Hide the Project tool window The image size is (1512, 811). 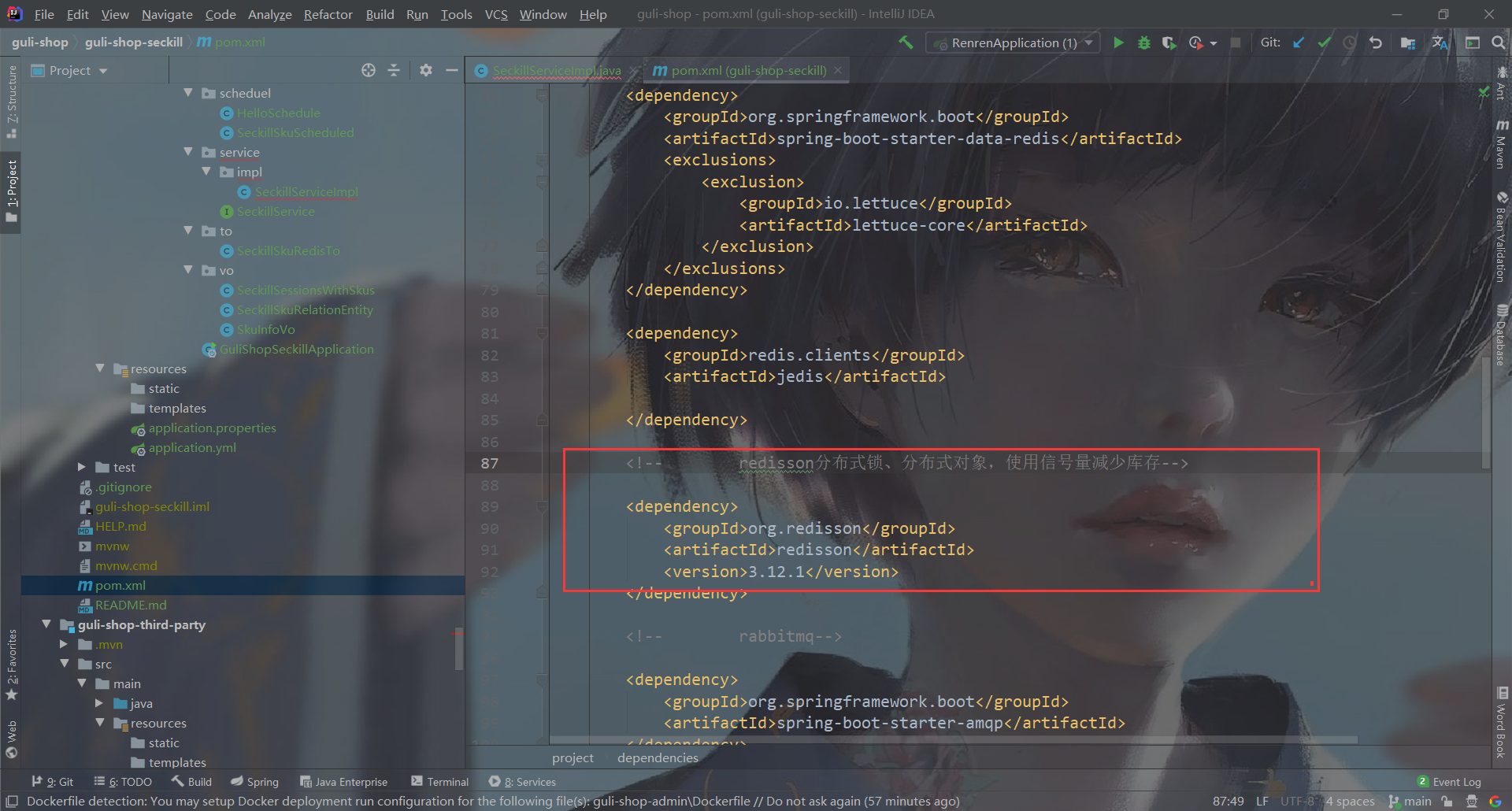(x=452, y=70)
